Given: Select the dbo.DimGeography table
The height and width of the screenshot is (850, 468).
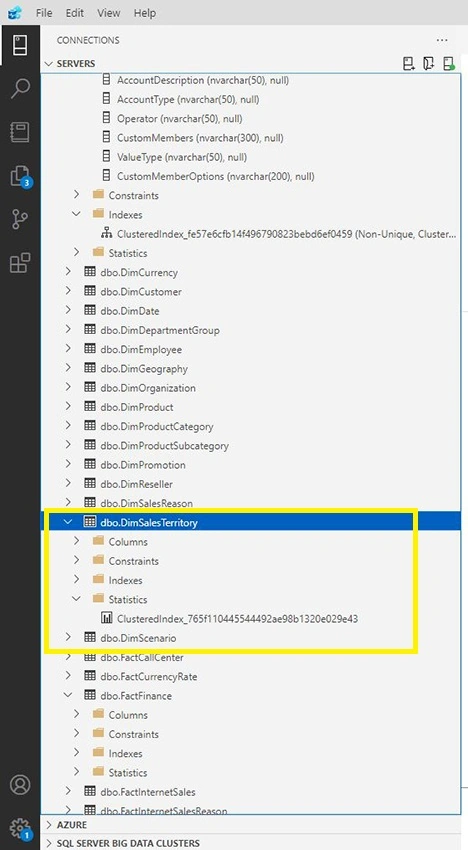Looking at the screenshot, I should [144, 369].
